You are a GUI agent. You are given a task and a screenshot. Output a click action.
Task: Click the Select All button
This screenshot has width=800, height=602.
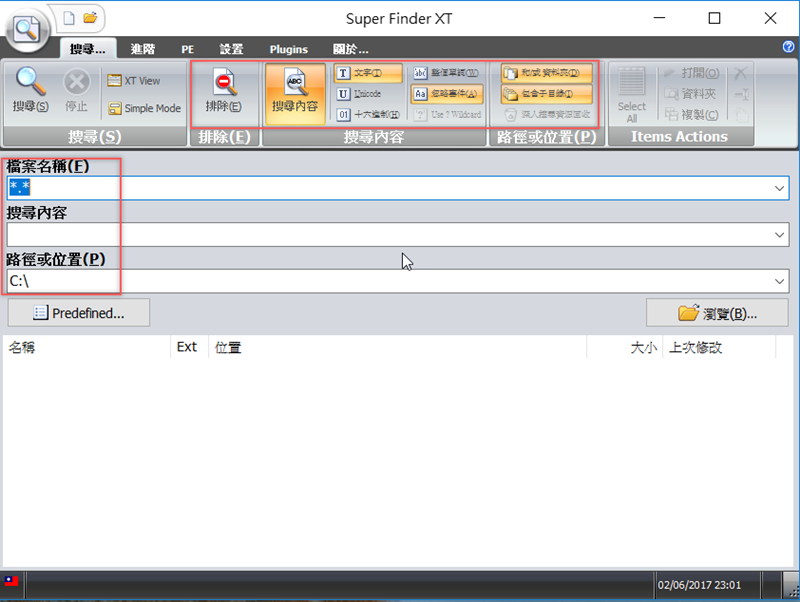click(x=632, y=95)
